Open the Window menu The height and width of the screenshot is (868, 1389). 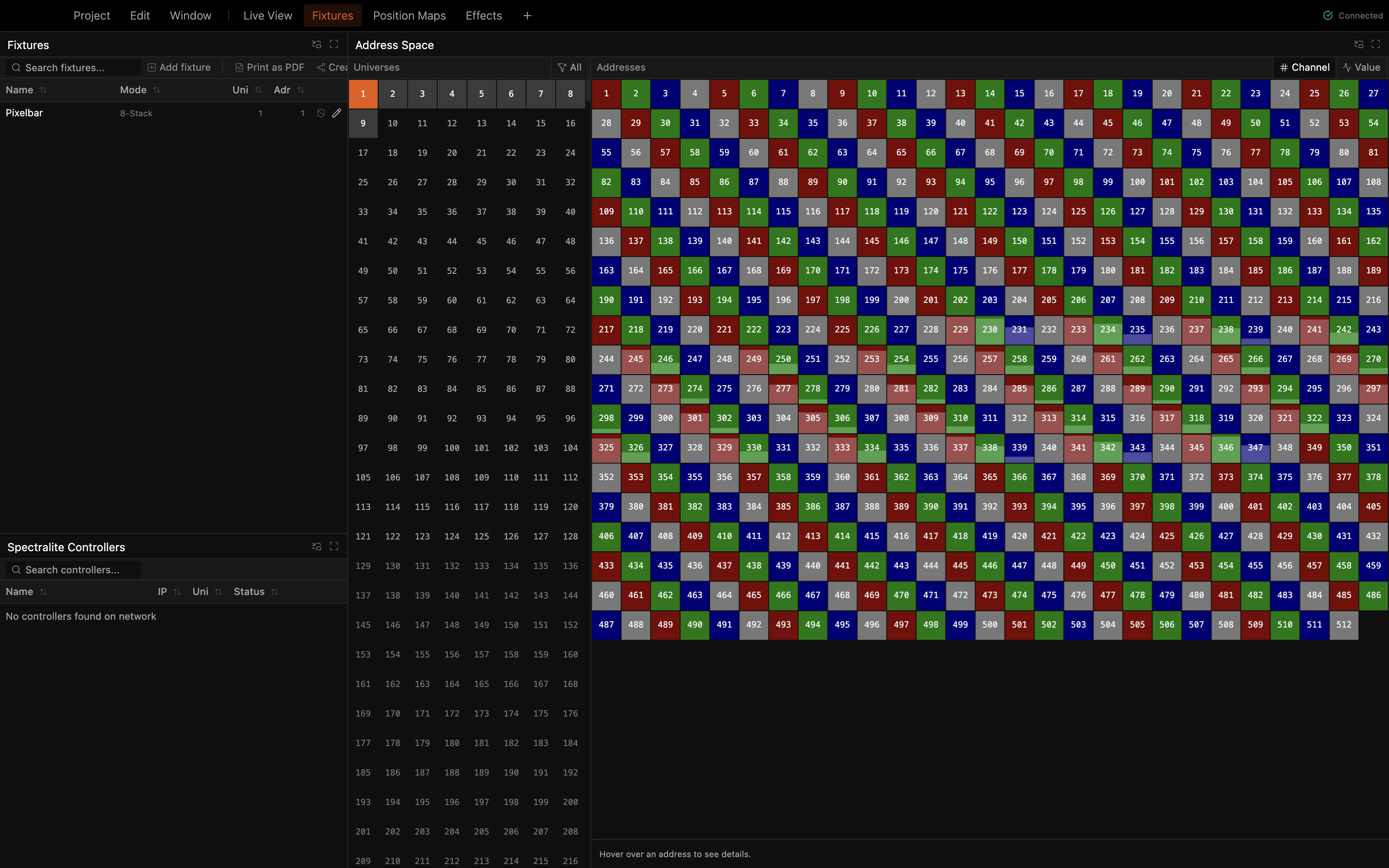point(191,16)
